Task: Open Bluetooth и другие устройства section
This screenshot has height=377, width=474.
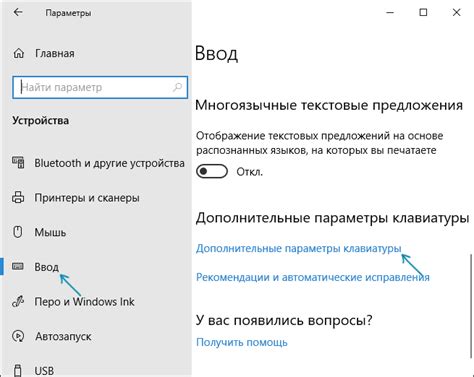Action: click(109, 163)
